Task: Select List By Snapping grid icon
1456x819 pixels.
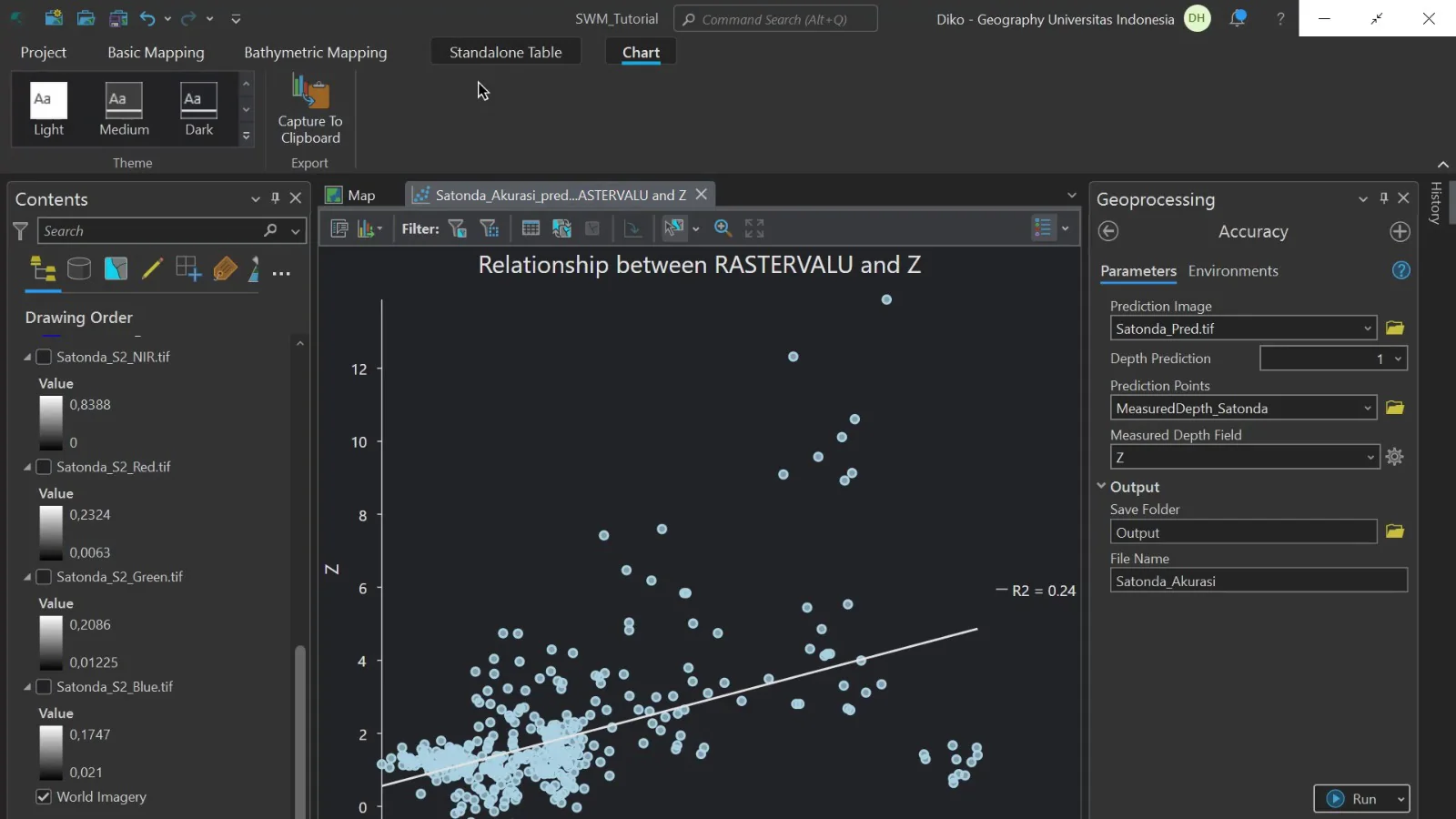Action: tap(188, 268)
